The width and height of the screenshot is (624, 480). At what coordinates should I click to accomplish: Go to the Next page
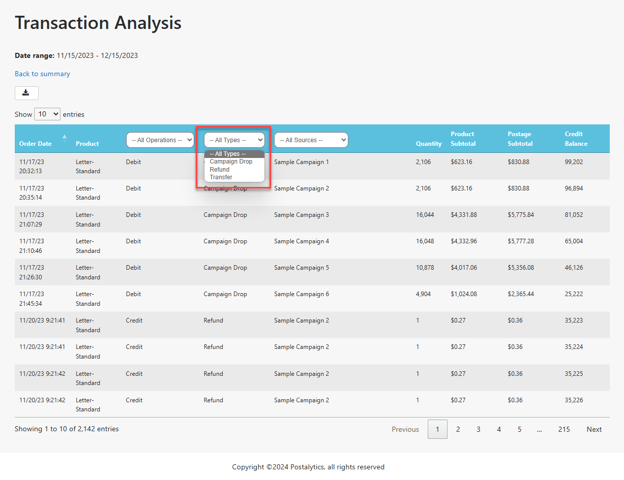(x=594, y=429)
